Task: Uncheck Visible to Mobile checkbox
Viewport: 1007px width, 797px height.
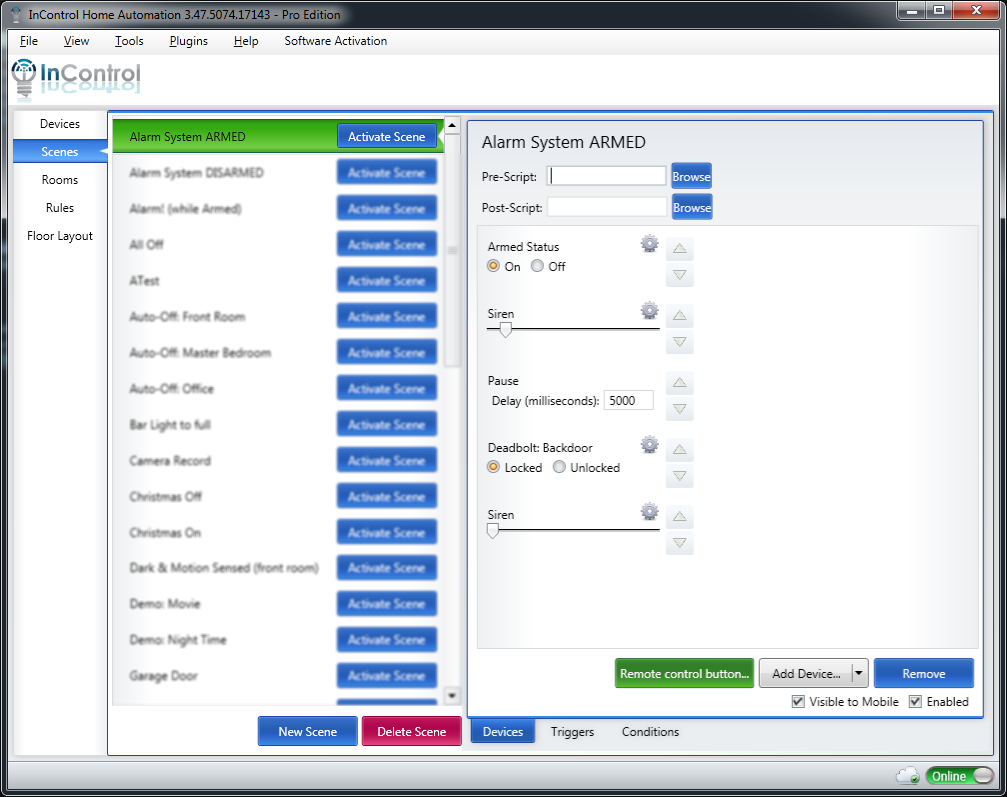Action: click(x=798, y=702)
